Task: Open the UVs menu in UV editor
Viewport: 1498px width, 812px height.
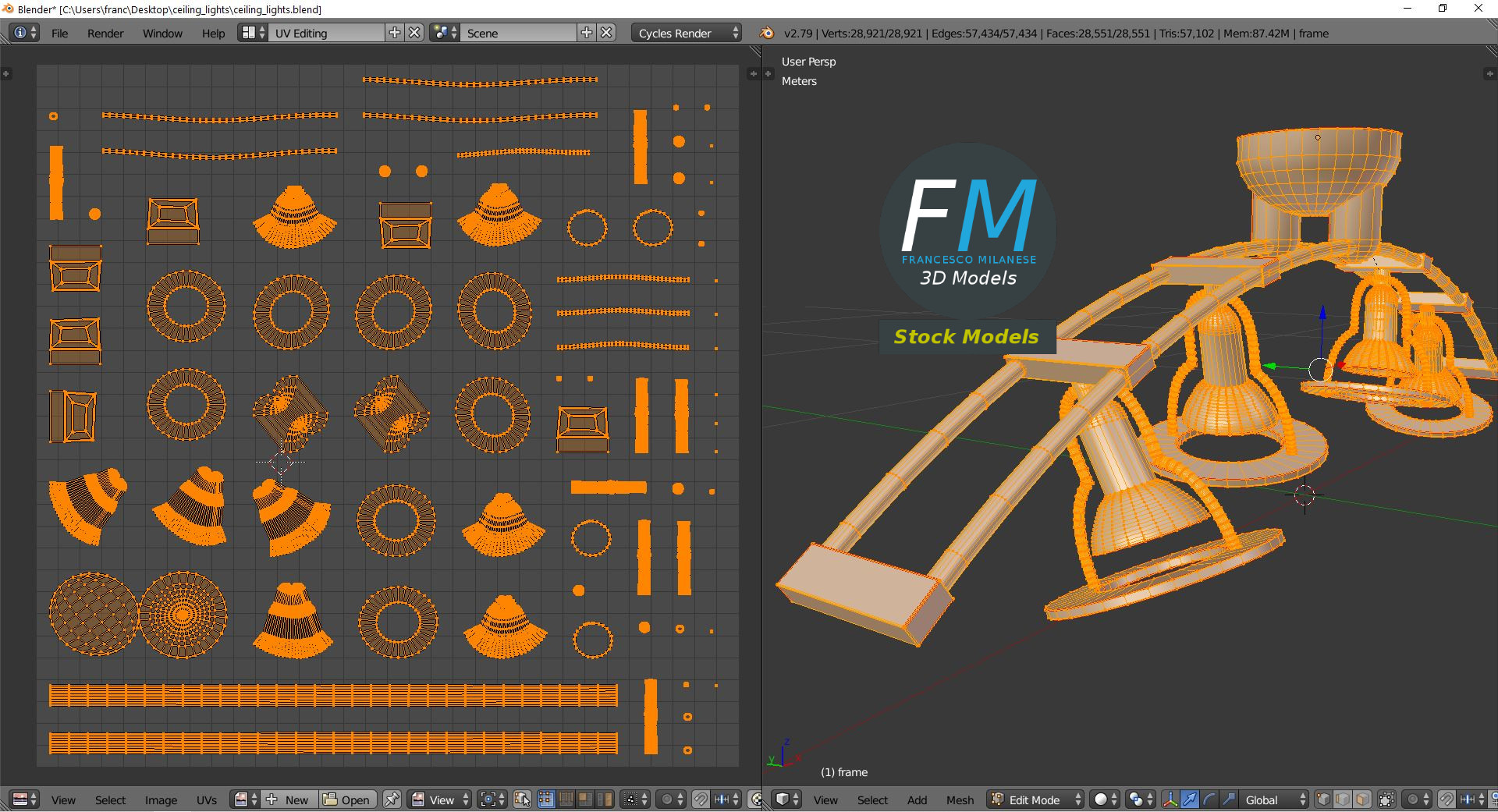Action: pyautogui.click(x=207, y=800)
